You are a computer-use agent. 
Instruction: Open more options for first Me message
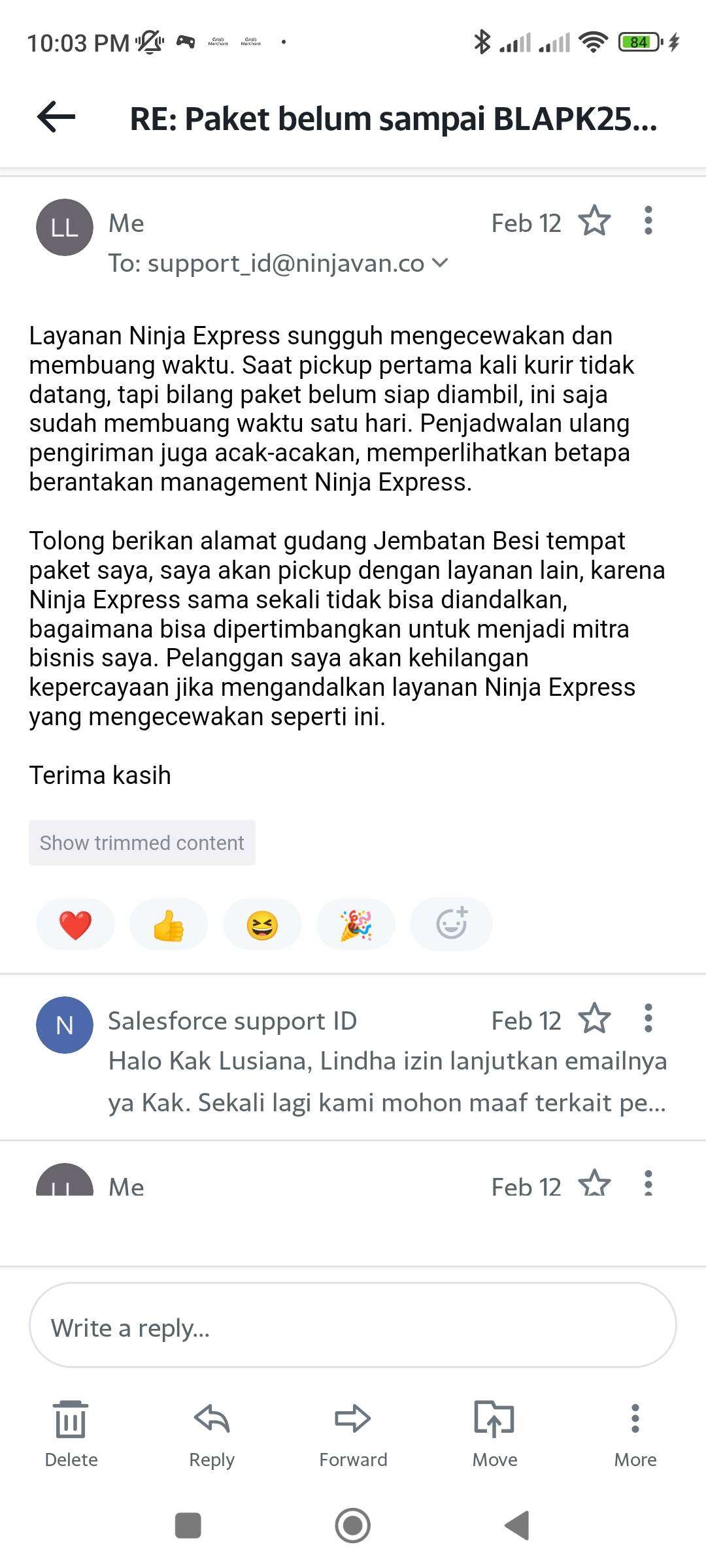(648, 221)
